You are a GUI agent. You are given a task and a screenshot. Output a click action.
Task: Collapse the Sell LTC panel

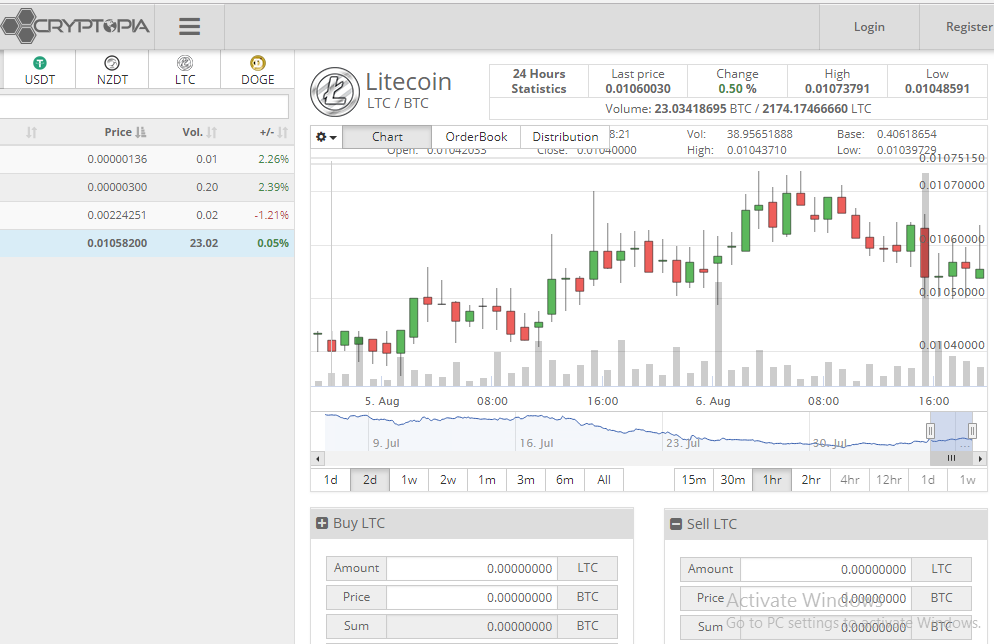click(676, 524)
